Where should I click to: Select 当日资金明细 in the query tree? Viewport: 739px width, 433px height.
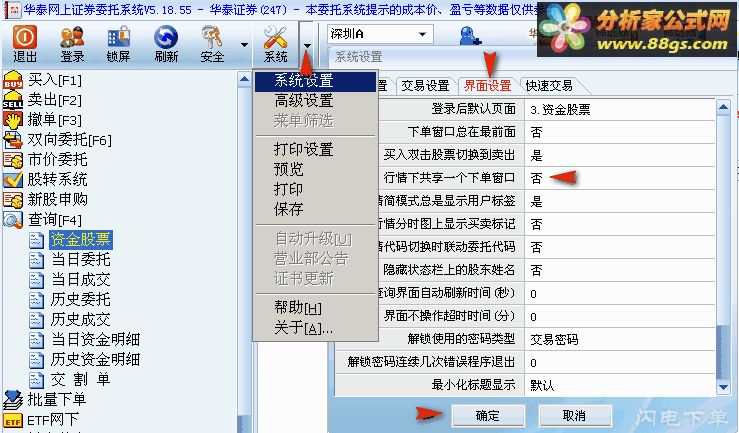[95, 339]
